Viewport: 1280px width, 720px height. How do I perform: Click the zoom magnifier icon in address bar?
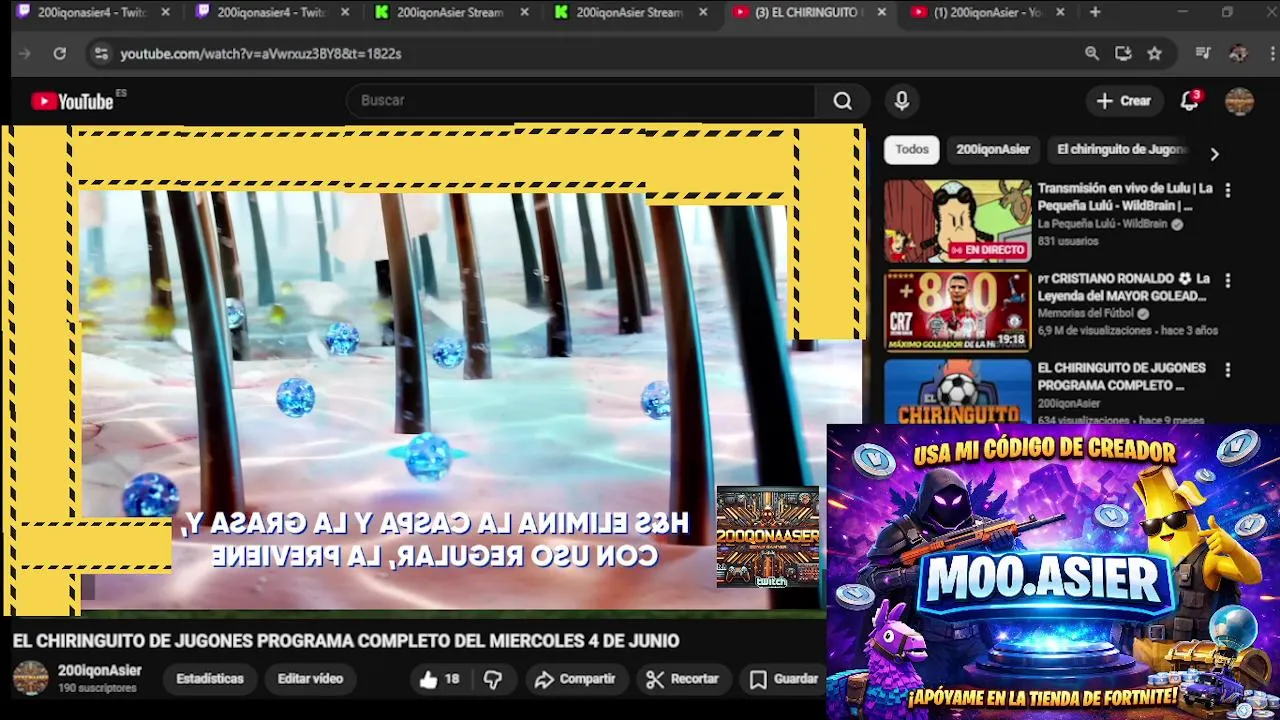(1092, 53)
